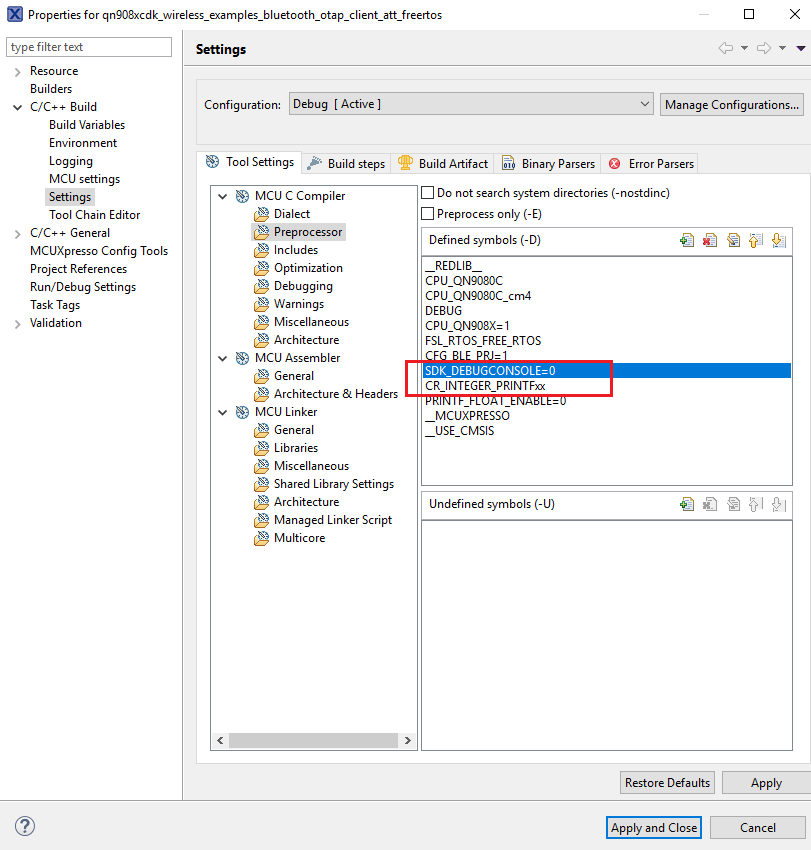Switch to the Binary Parsers tab
This screenshot has height=850, width=811.
(548, 164)
